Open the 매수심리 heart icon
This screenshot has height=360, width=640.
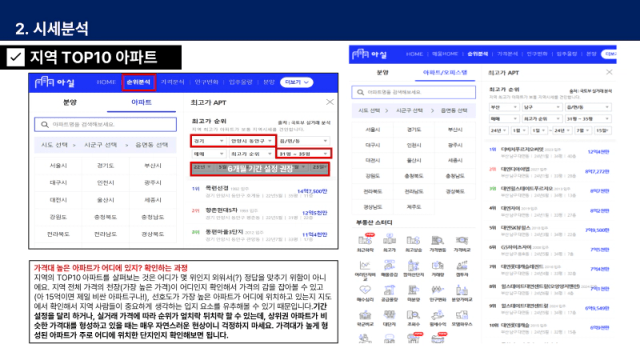click(365, 293)
